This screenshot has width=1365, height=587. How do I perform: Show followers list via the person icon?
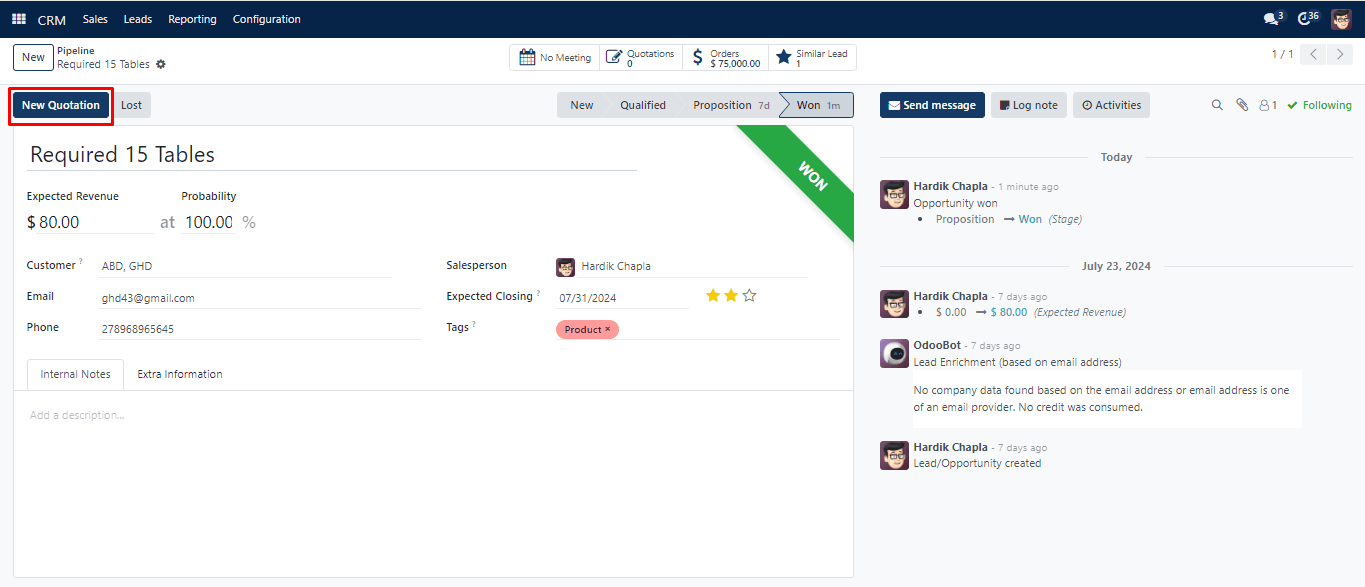(1267, 105)
